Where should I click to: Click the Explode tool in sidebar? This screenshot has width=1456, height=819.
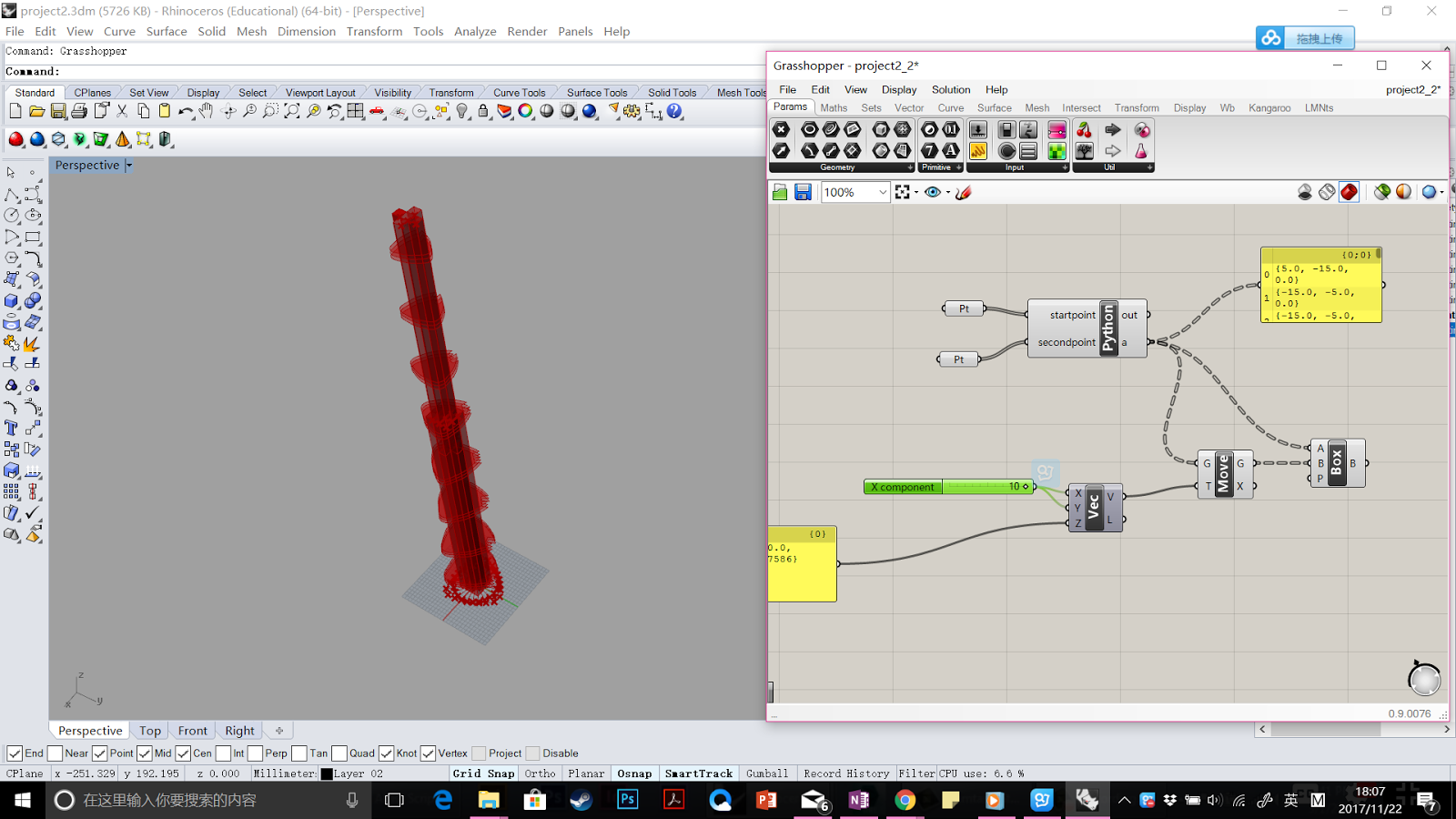pos(33,343)
